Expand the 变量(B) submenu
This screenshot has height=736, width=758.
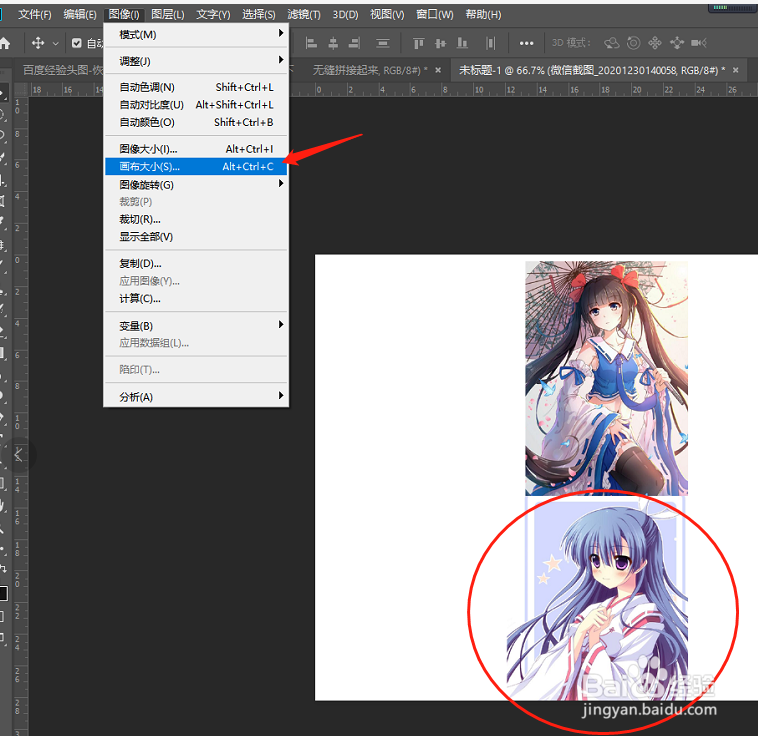[x=196, y=325]
